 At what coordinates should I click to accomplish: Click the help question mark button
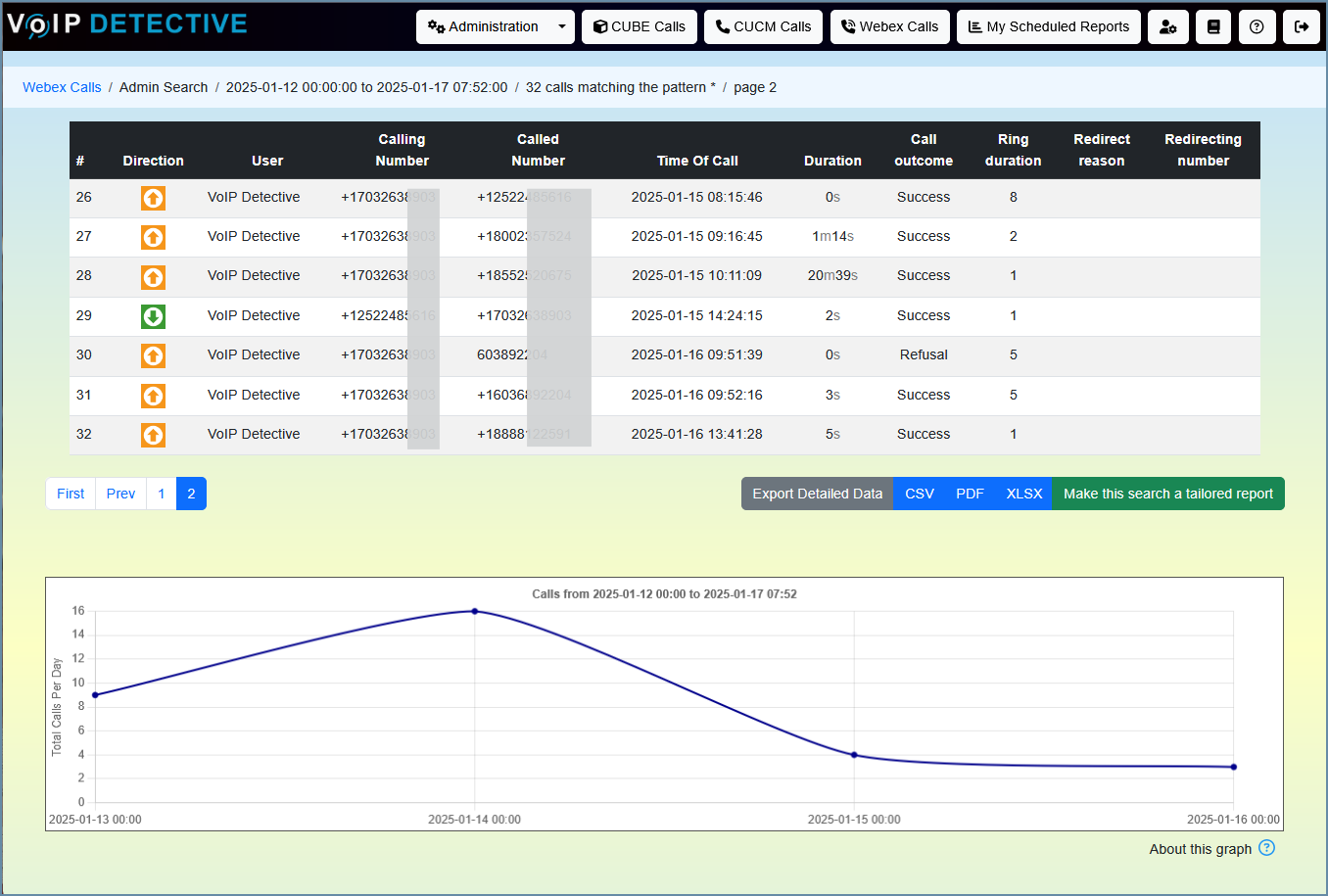coord(1257,27)
